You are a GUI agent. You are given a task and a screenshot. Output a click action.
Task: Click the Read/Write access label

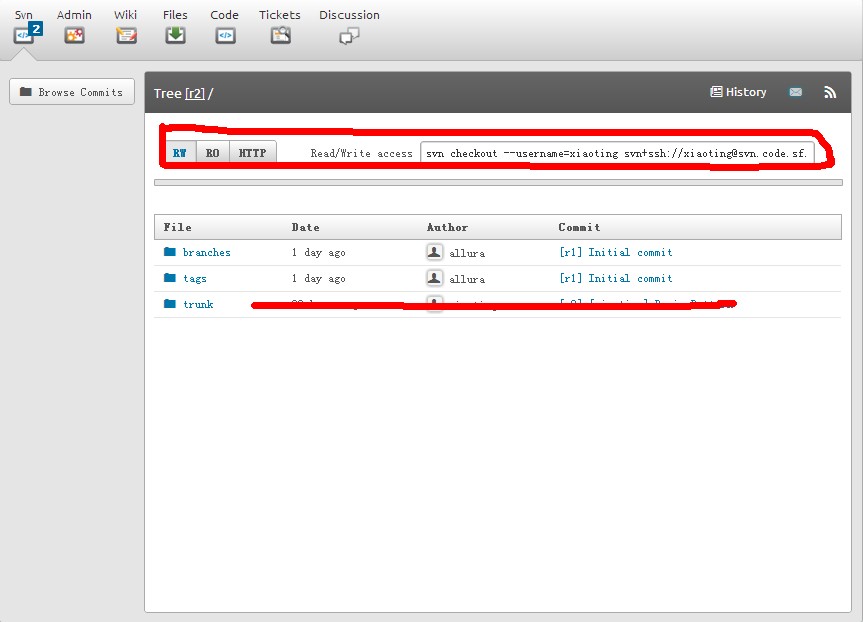(x=362, y=153)
